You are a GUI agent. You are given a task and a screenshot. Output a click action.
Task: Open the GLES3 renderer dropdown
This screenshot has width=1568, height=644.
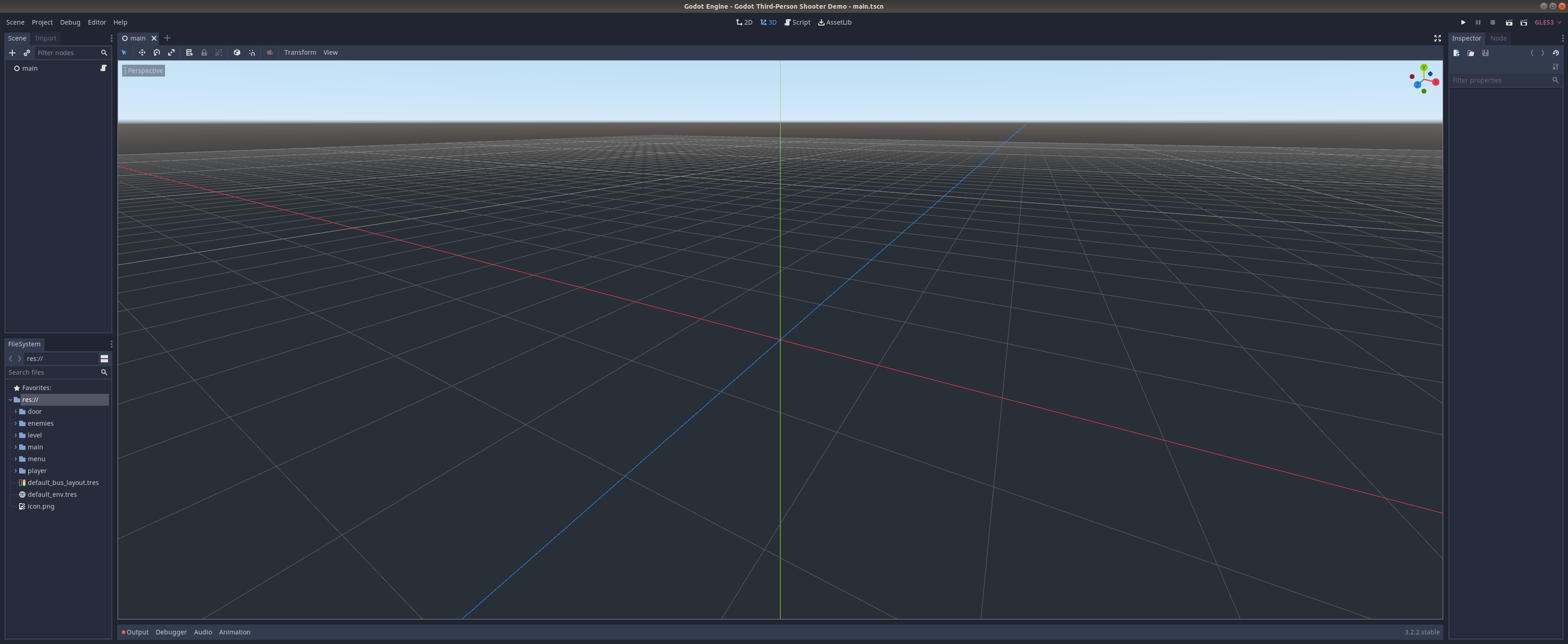tap(1548, 22)
